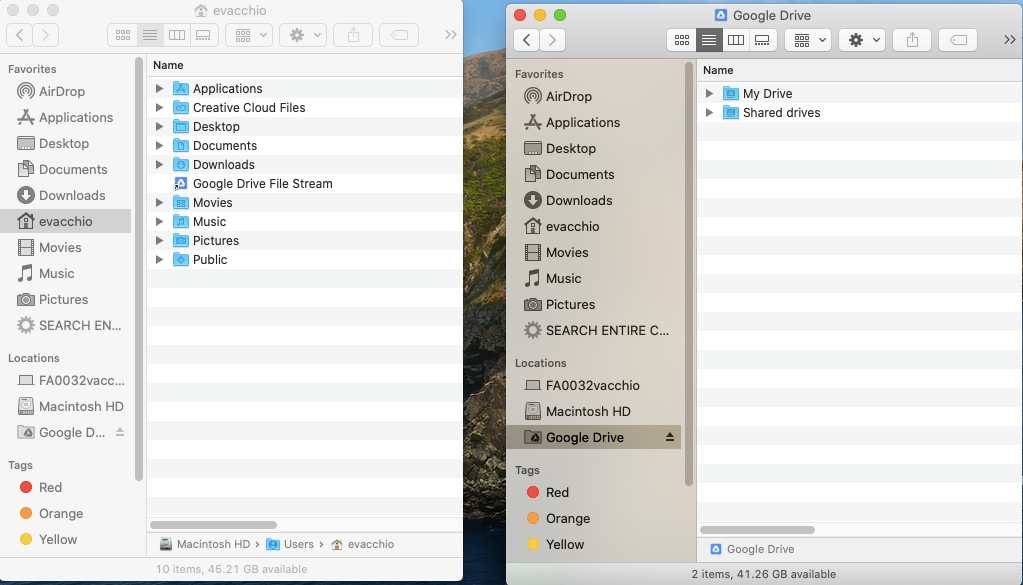Screen dimensions: 1023x585
Task: Switch evacchio window to list view
Action: point(149,35)
